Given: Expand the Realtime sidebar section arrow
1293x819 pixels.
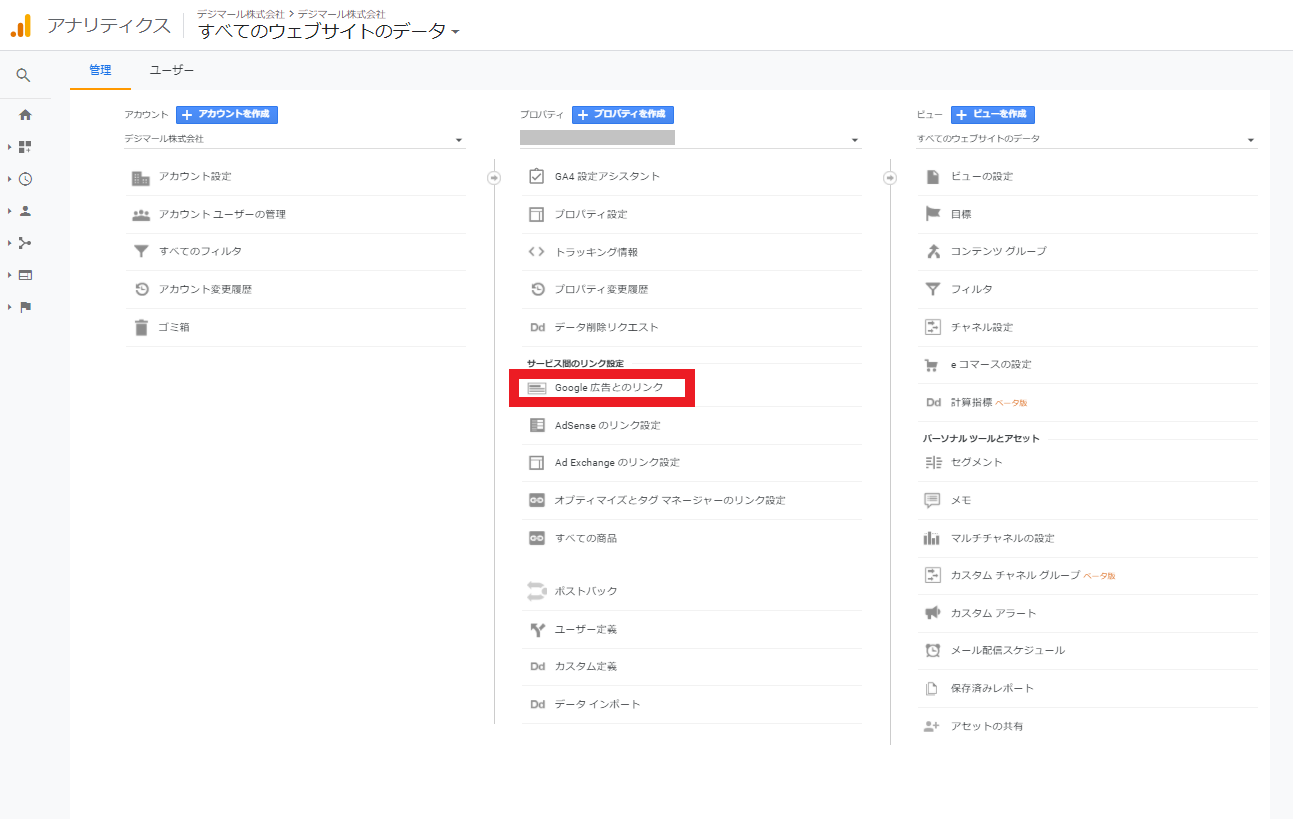Looking at the screenshot, I should click(9, 179).
